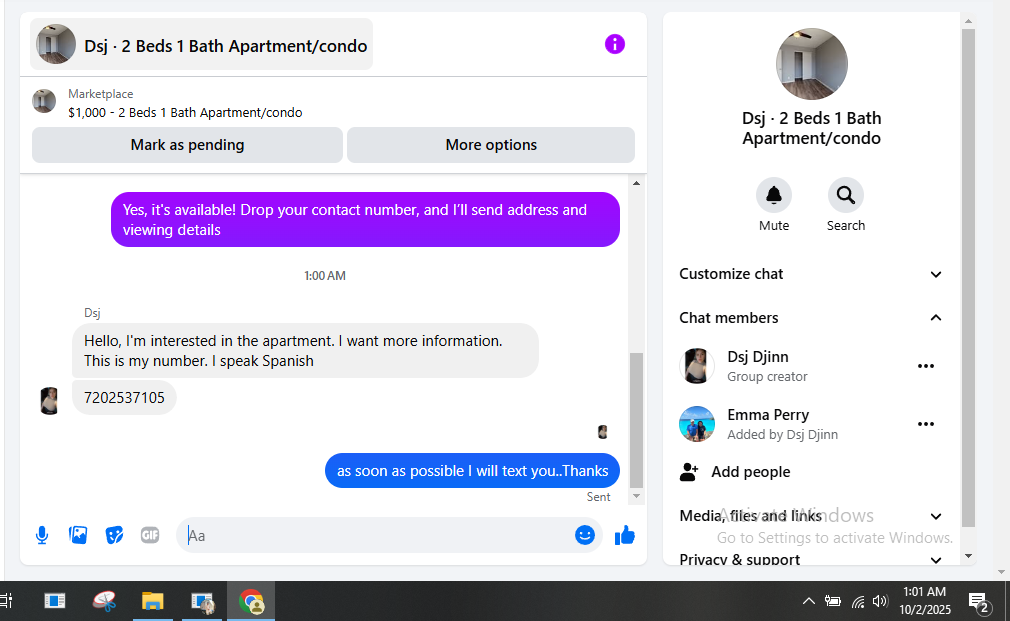Open options menu for Emma Perry

point(926,425)
